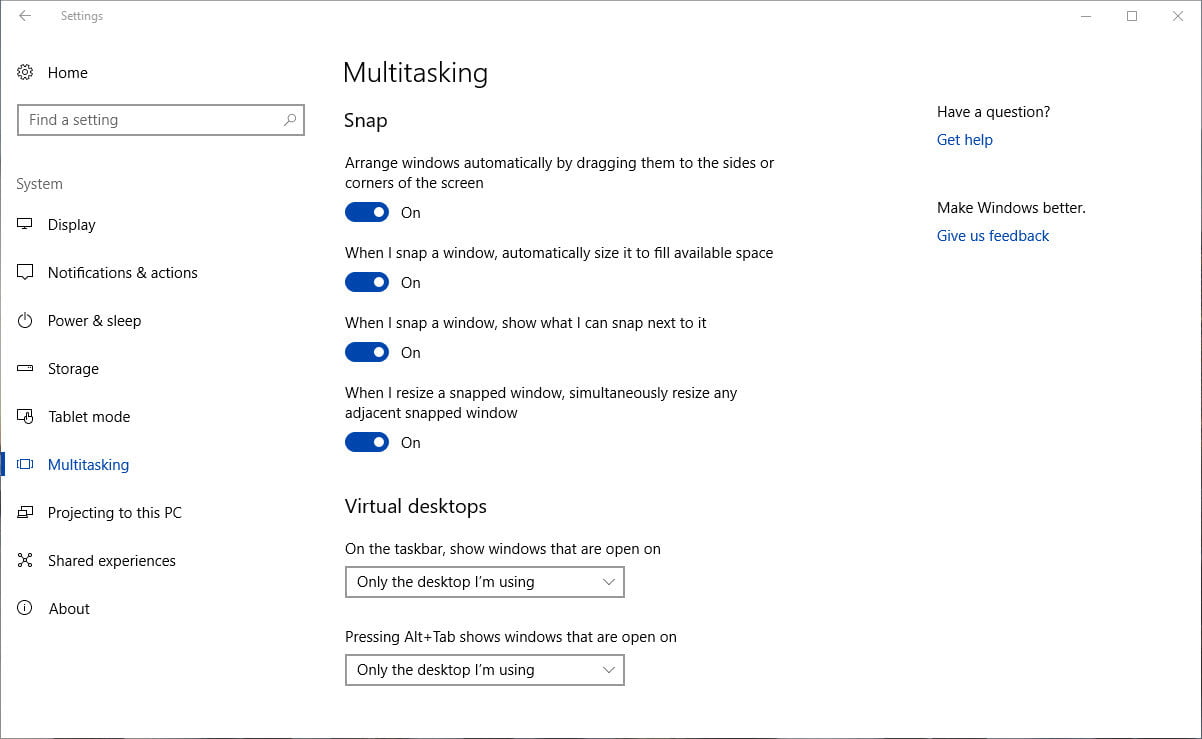Screen dimensions: 1202x739
Task: Open Home settings page
Action: click(68, 72)
